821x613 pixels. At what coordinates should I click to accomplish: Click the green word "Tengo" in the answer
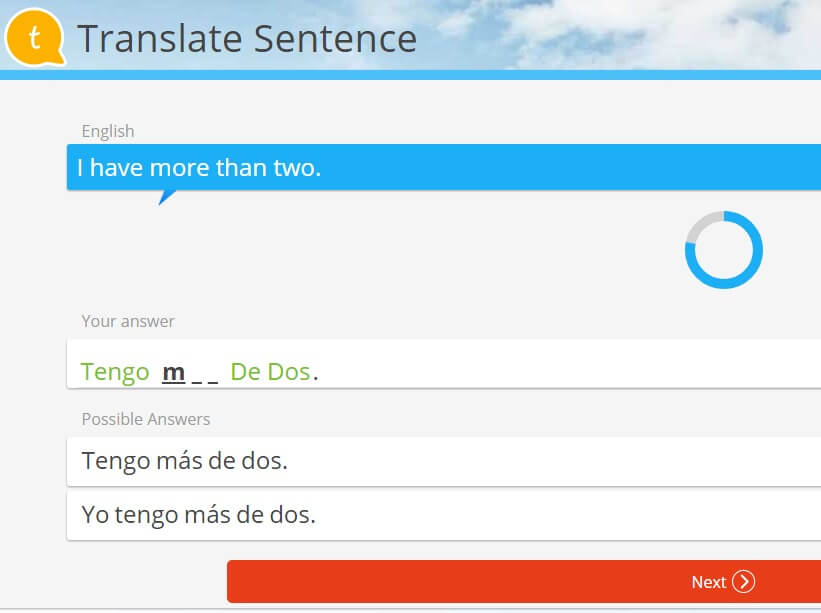115,372
